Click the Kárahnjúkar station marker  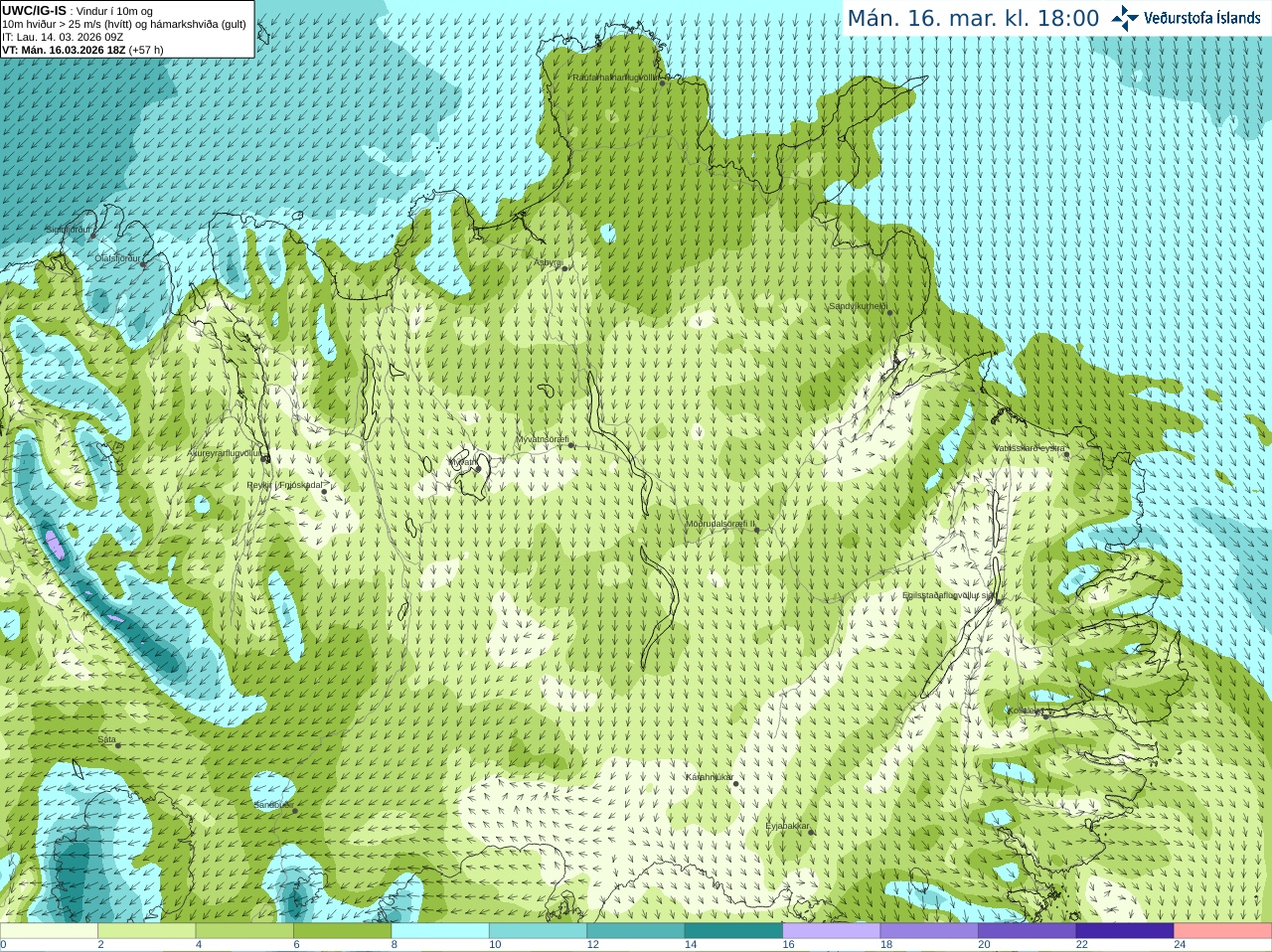(x=735, y=783)
